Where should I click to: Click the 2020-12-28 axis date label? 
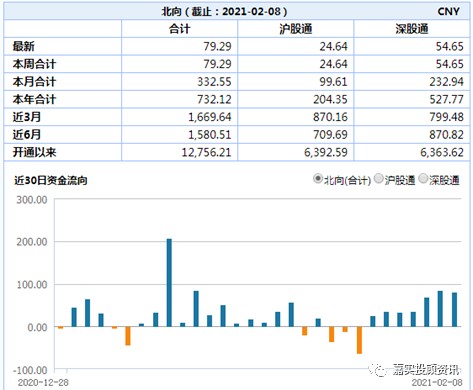coord(43,382)
